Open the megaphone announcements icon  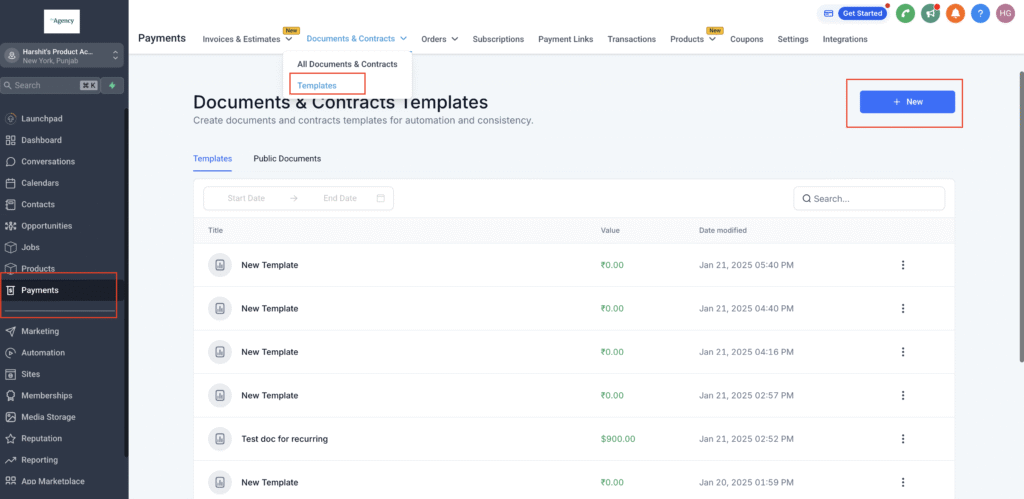[x=930, y=13]
